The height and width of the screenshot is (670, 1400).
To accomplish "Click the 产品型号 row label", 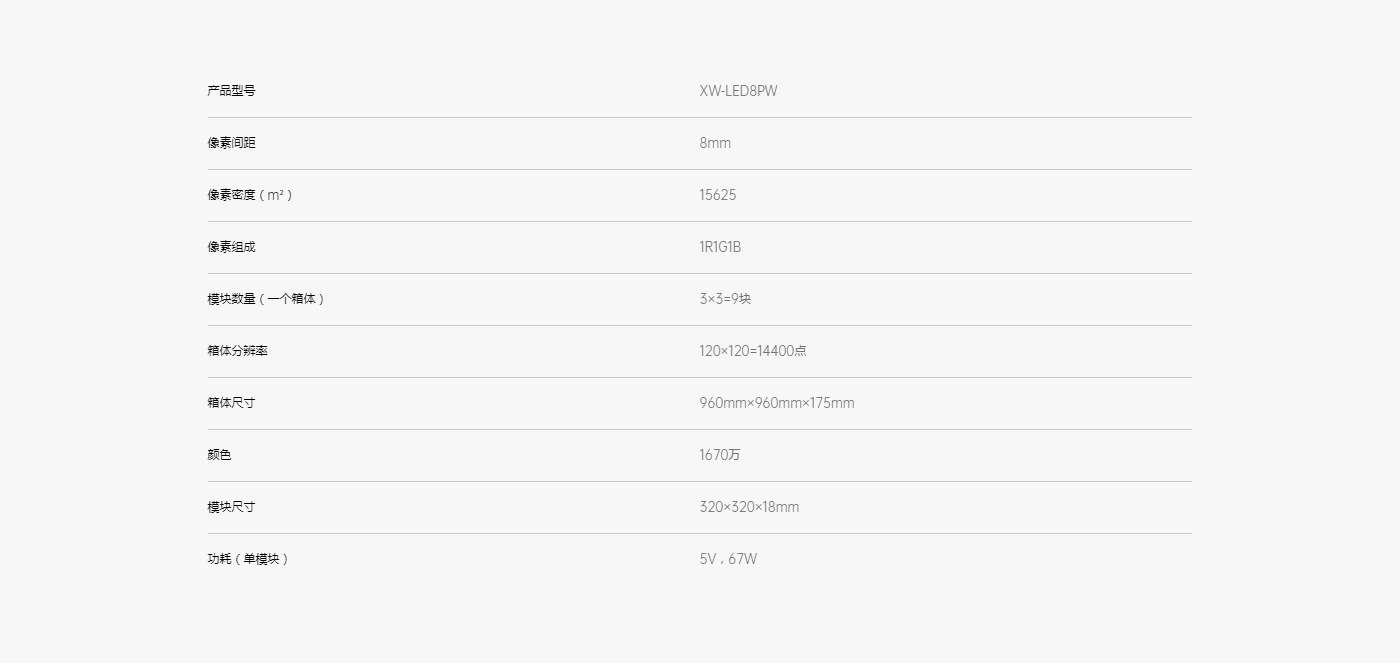I will (231, 91).
